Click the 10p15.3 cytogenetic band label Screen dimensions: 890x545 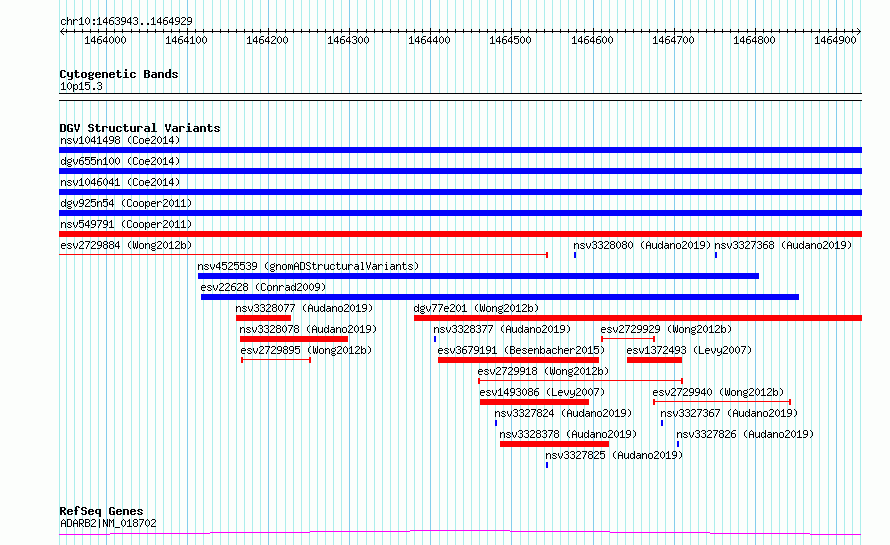coord(81,86)
